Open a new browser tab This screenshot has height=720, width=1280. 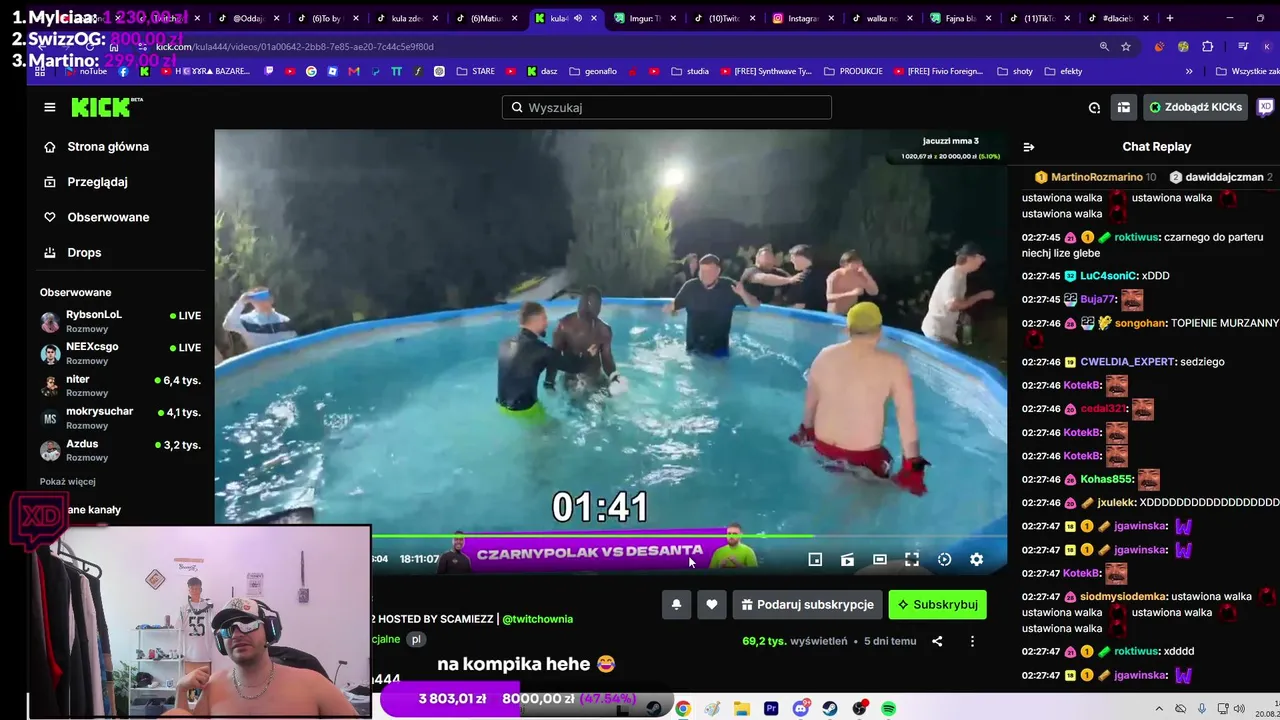point(1170,18)
